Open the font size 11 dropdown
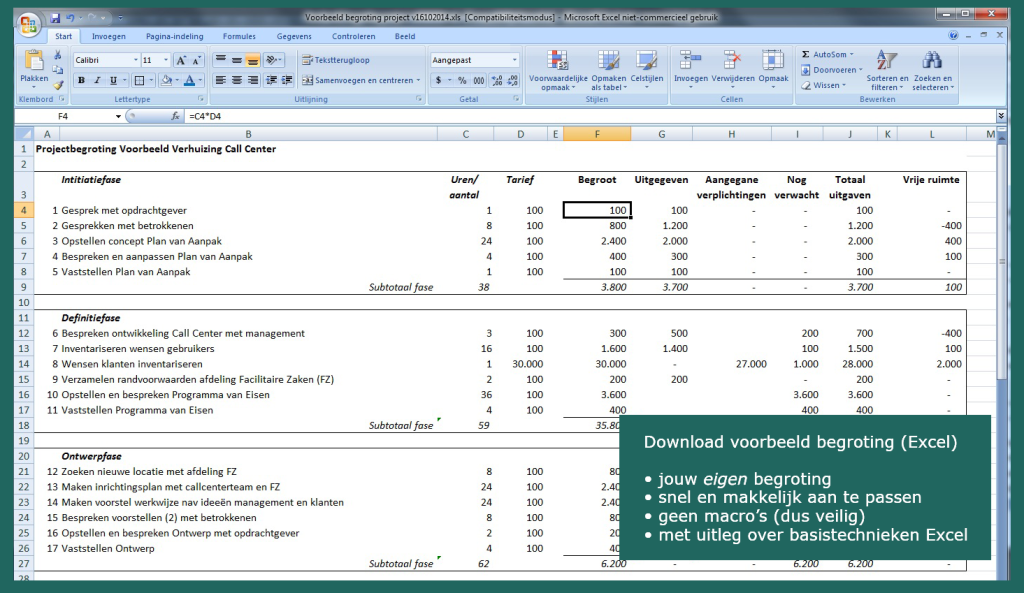 click(x=166, y=60)
